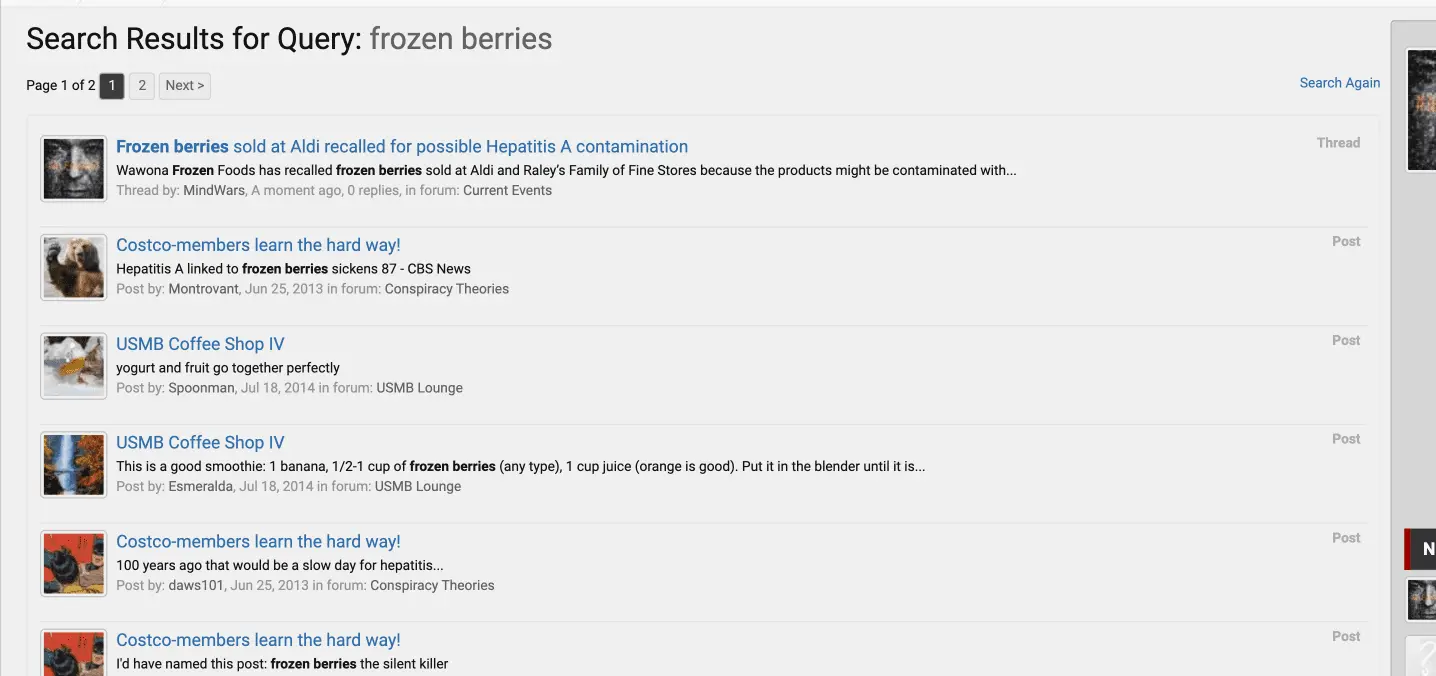1436x676 pixels.
Task: Go to Conspiracy Theories forum from Montrovant post
Action: coord(446,289)
